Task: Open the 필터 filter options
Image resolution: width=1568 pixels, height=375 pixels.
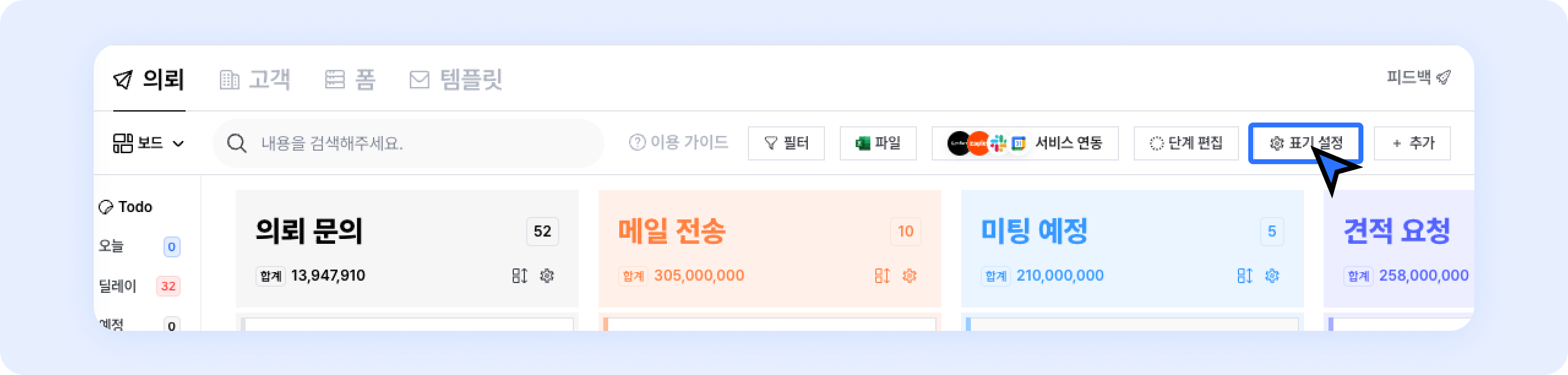Action: point(786,143)
